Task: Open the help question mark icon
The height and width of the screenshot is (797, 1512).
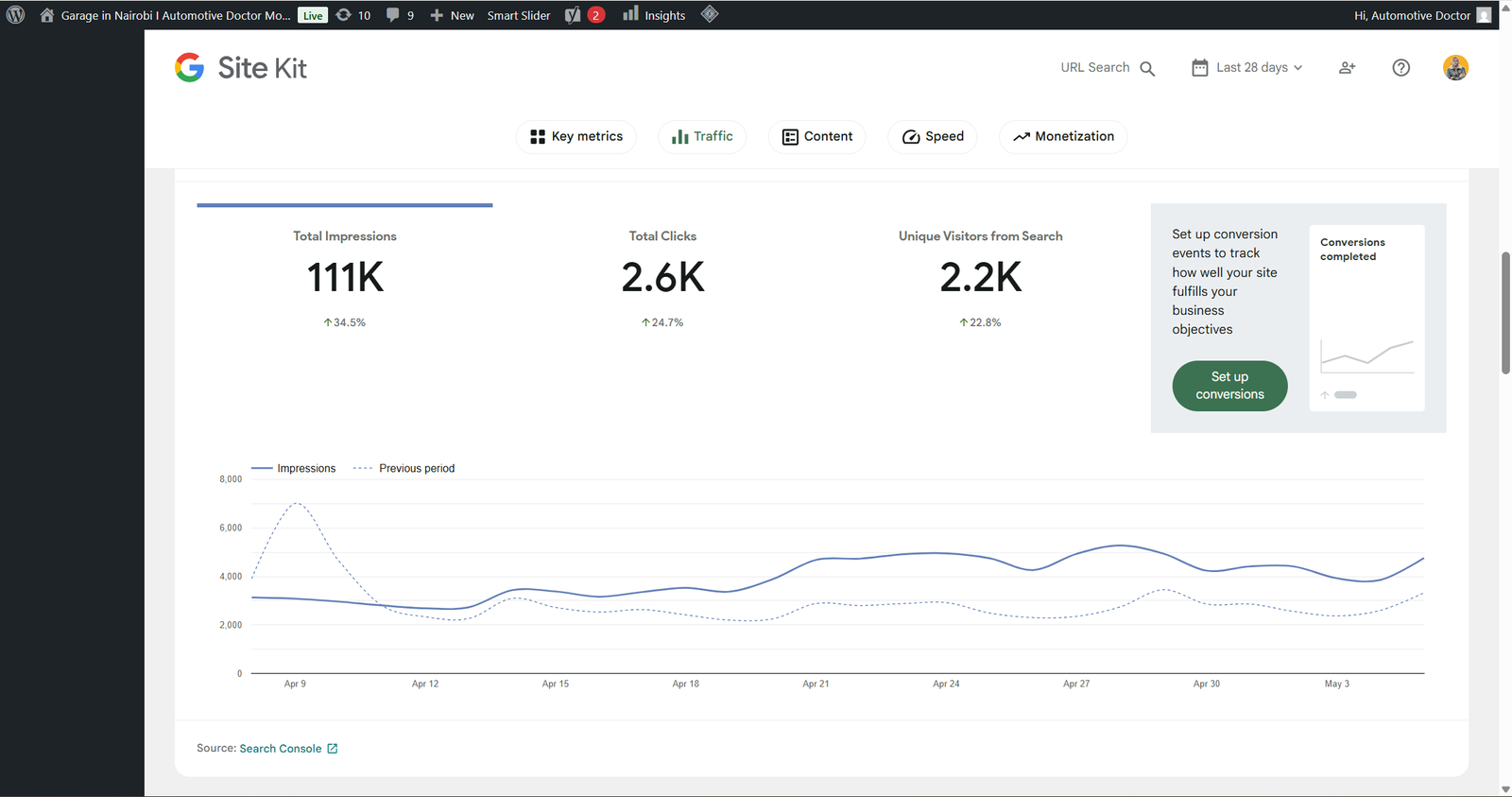Action: pos(1401,67)
